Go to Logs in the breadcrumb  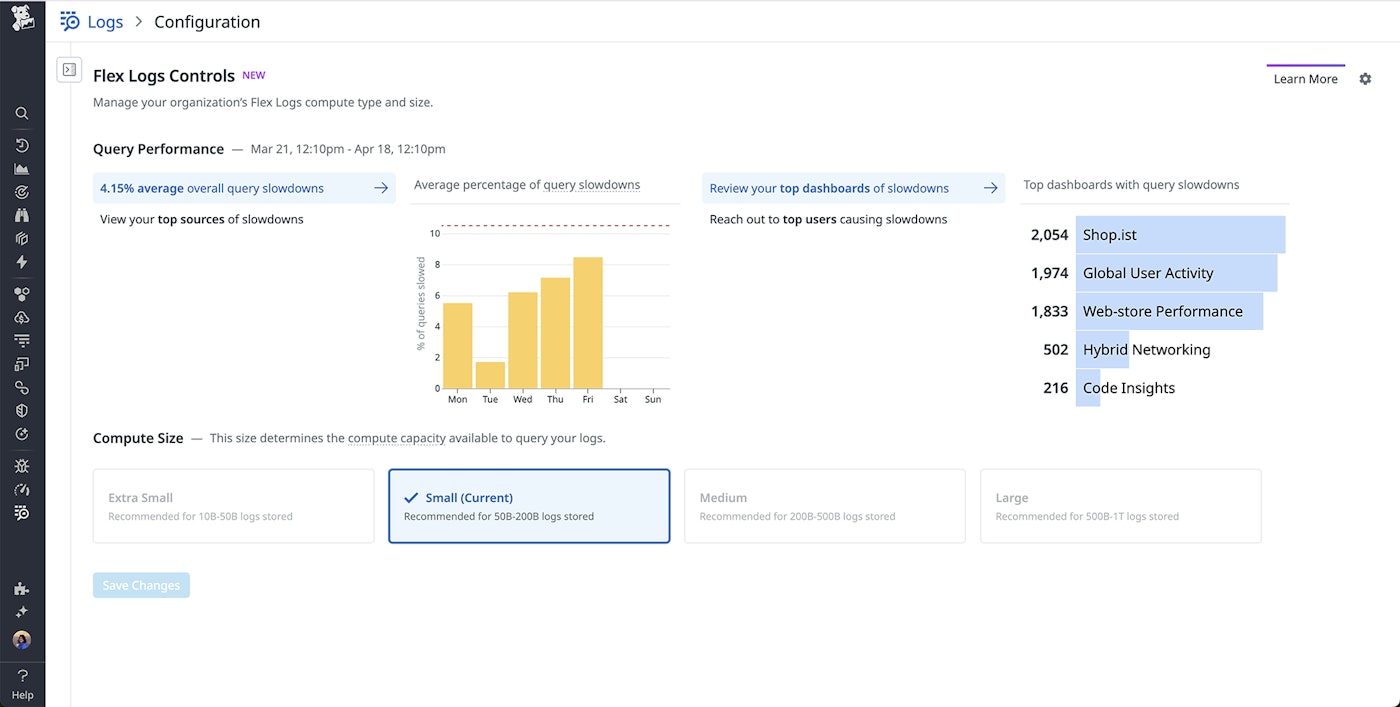(105, 22)
